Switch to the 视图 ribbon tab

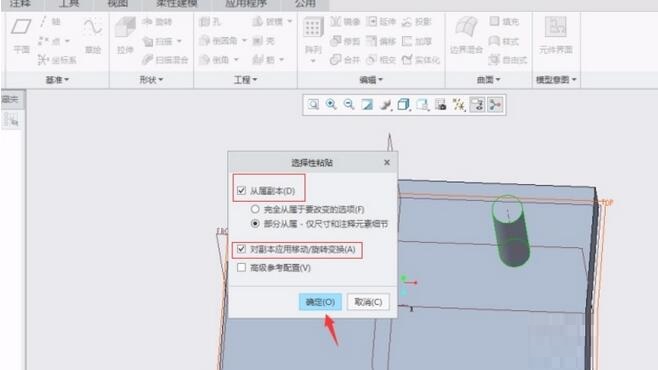coord(118,4)
